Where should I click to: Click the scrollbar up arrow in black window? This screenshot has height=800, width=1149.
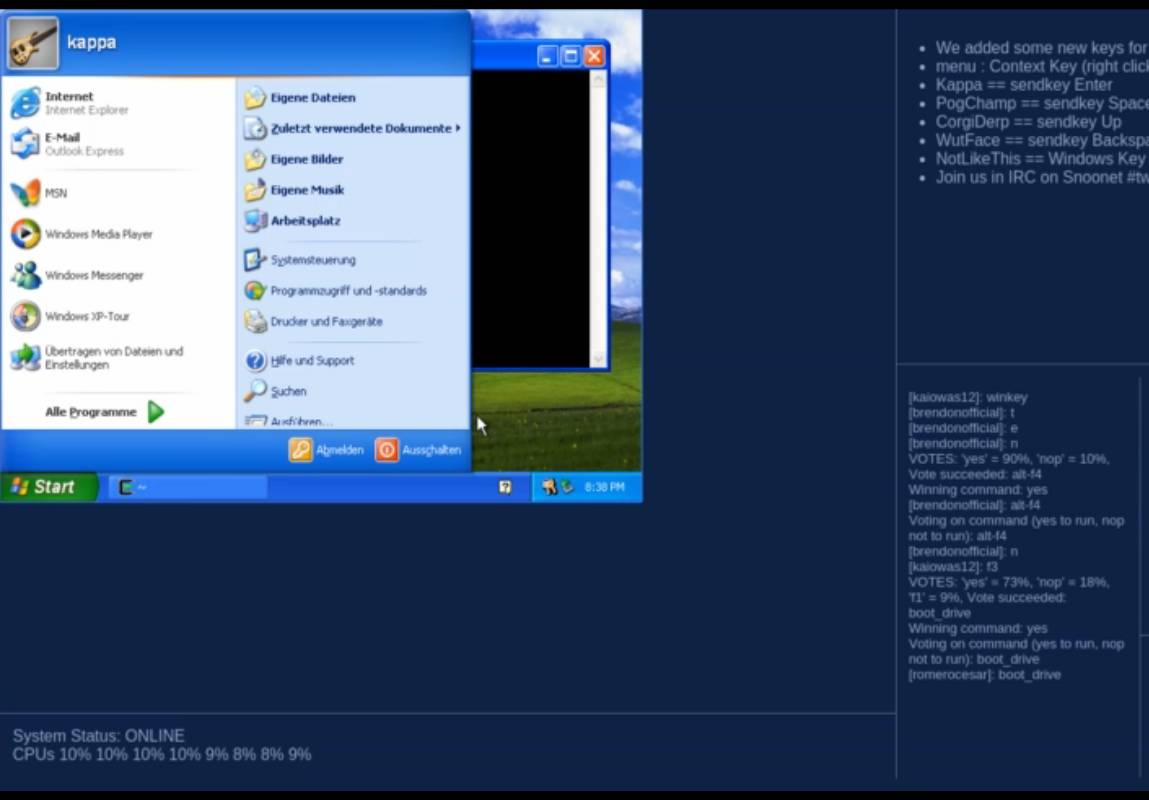598,78
